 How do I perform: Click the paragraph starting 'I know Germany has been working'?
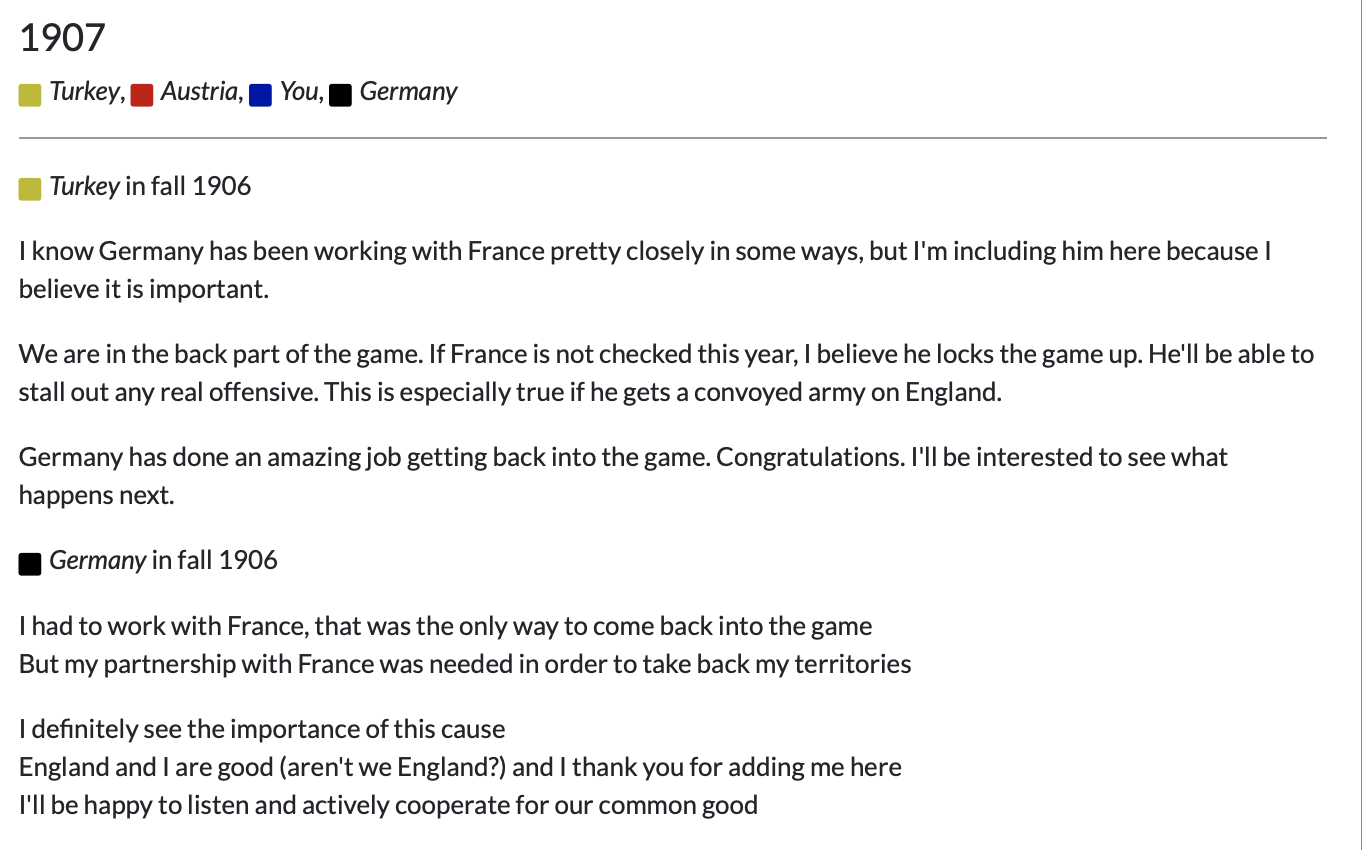coord(645,270)
